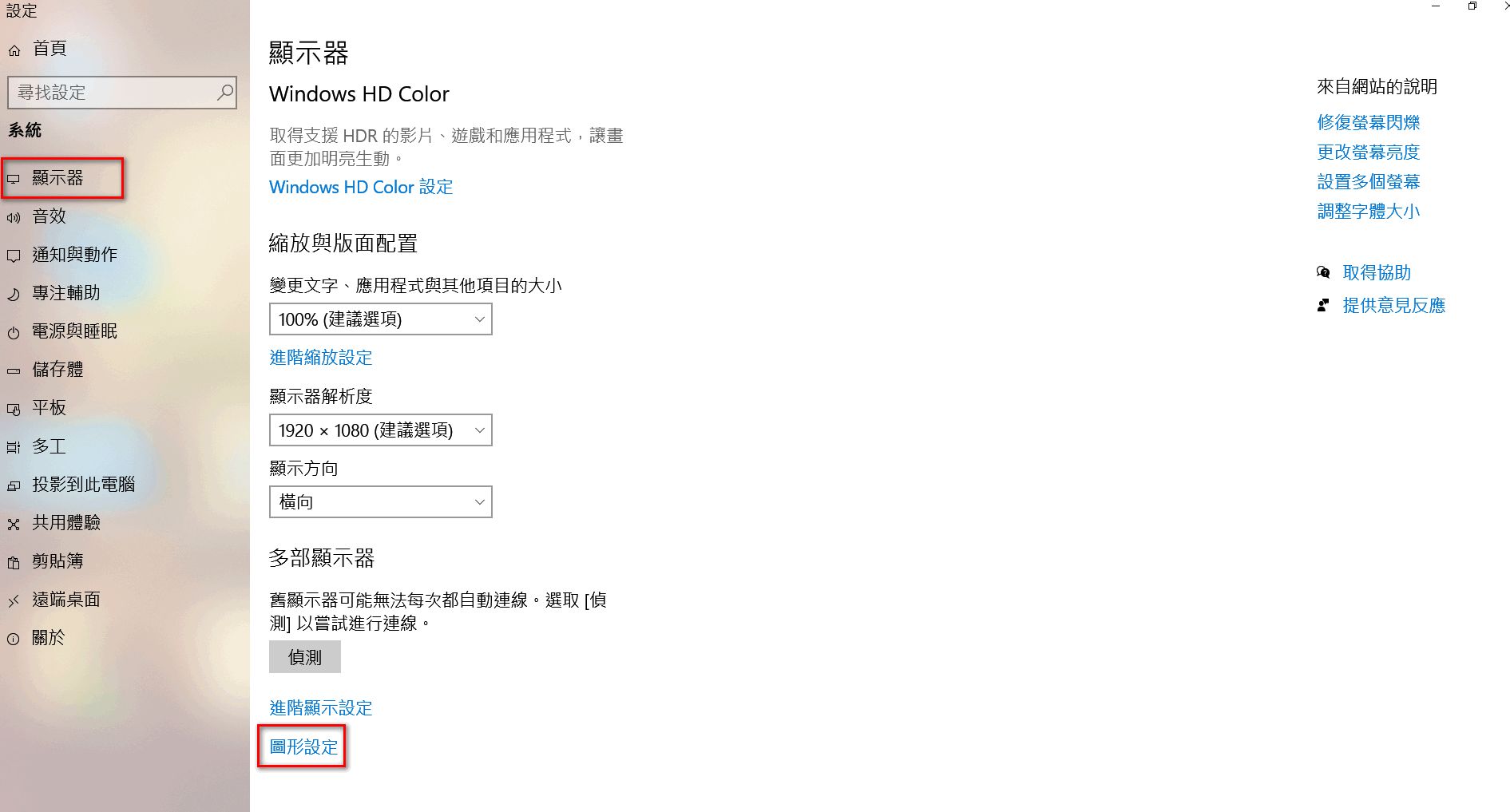Click the 剪貼簿 clipboard icon
Viewport: 1510px width, 812px height.
click(14, 562)
